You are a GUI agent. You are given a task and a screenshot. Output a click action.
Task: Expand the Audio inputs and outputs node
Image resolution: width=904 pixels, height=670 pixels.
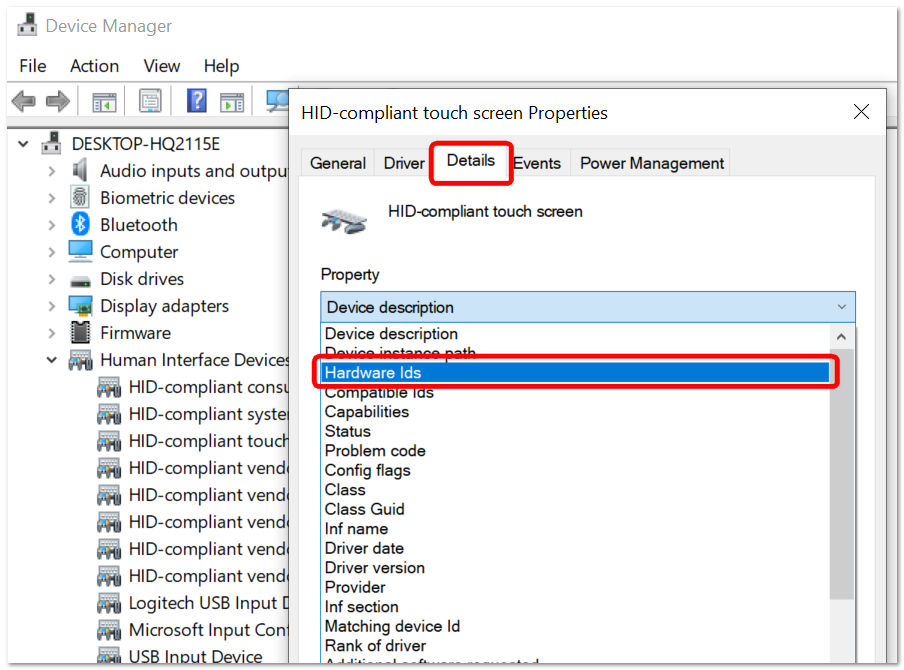coord(51,171)
